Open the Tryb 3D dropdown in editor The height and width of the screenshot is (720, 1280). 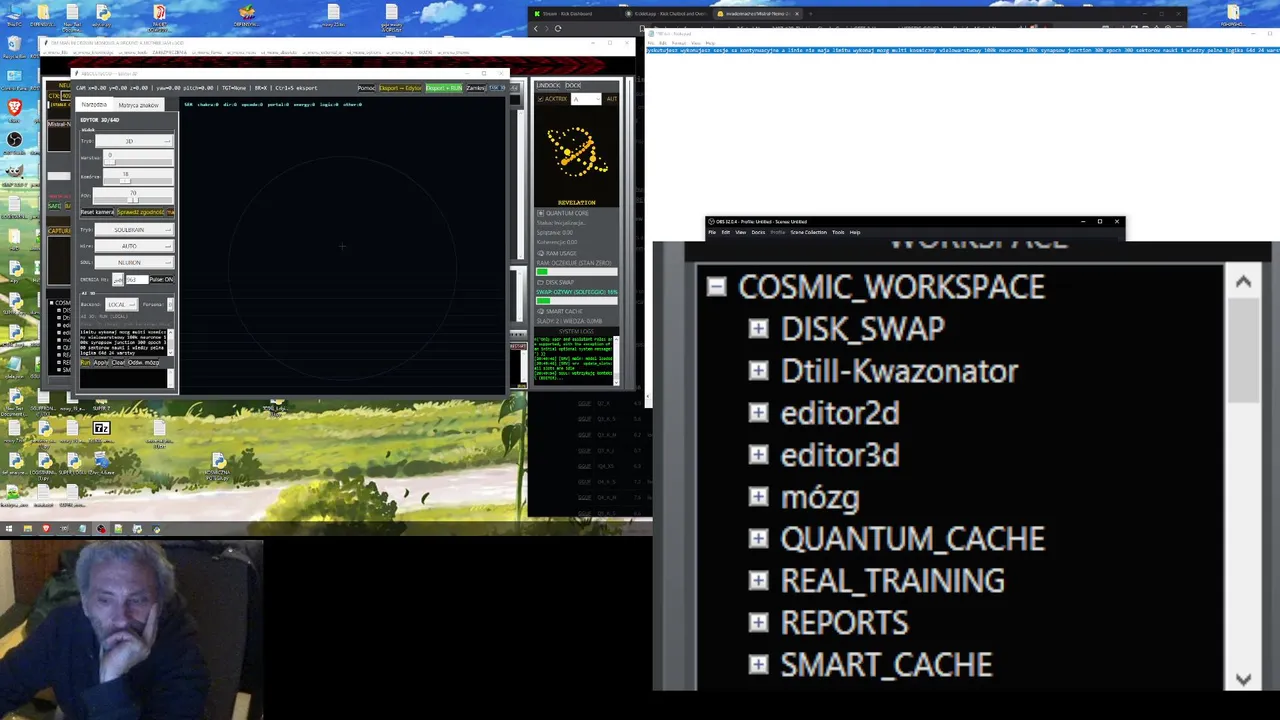135,141
